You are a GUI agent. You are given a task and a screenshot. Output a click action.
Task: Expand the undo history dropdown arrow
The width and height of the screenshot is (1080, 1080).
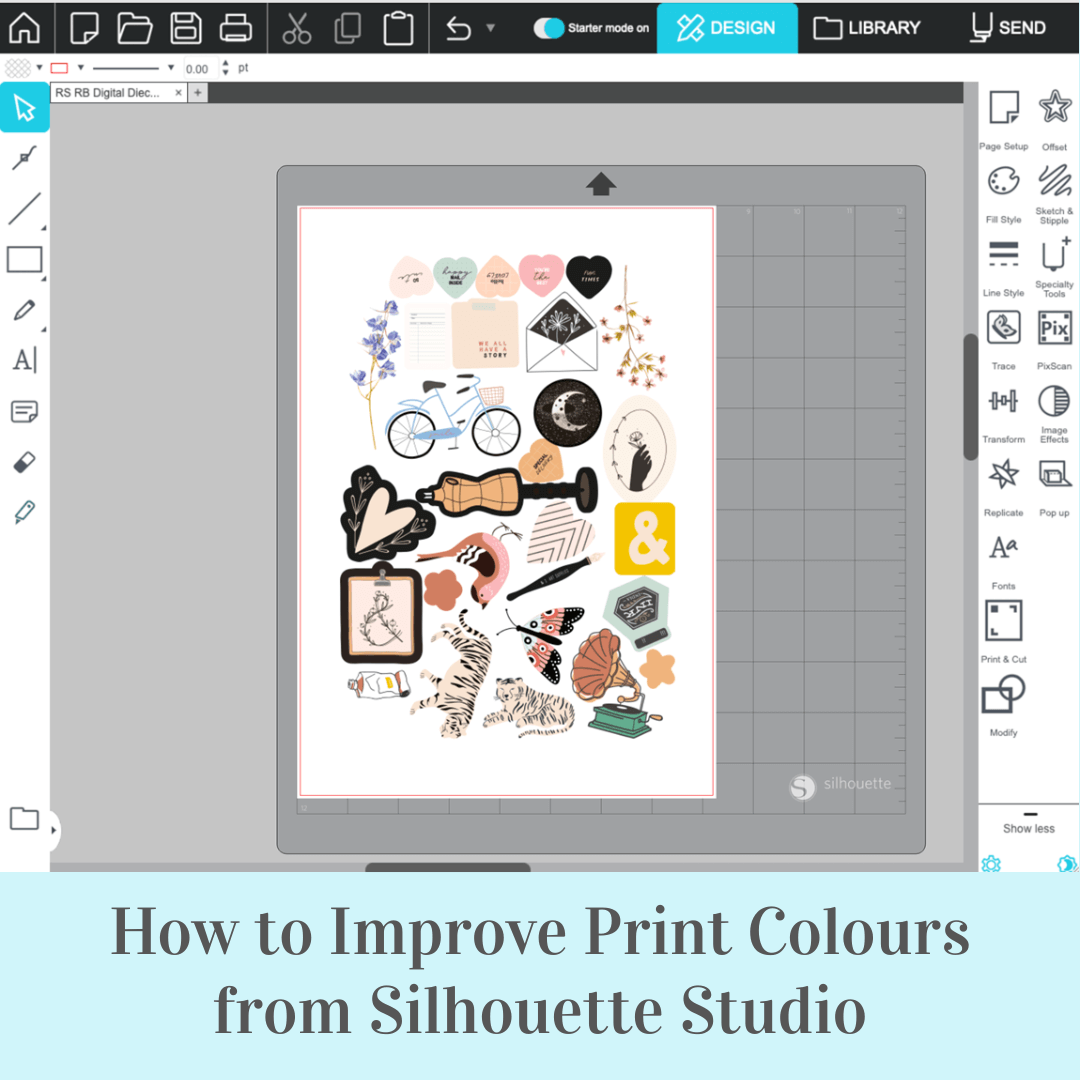tap(490, 28)
